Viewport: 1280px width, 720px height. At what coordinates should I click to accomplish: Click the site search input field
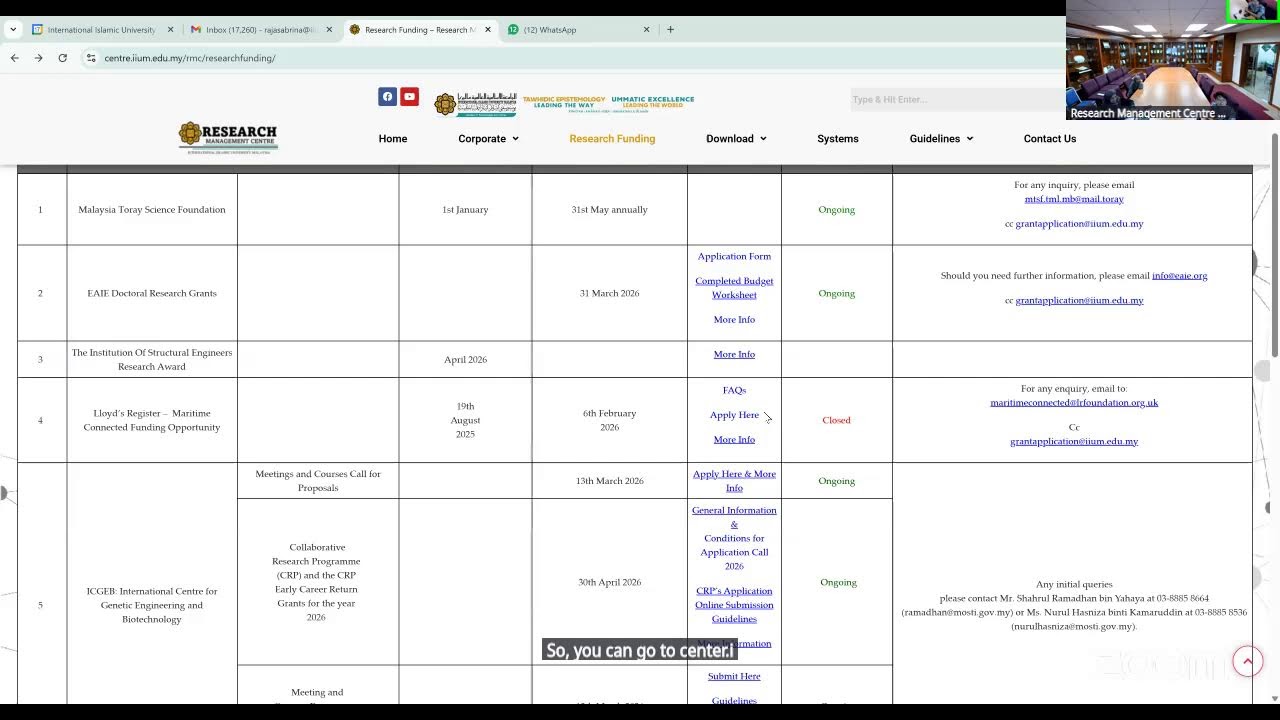[x=958, y=99]
